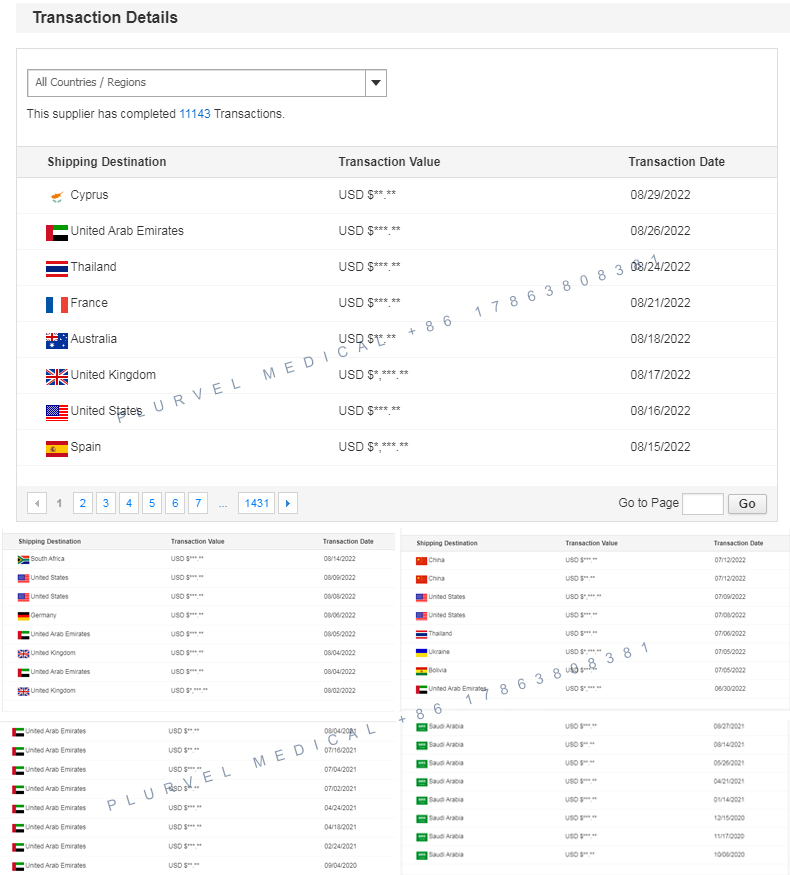Viewport: 790px width, 875px height.
Task: Click the dropdown arrow beside All Countries / Regions
Action: 376,83
